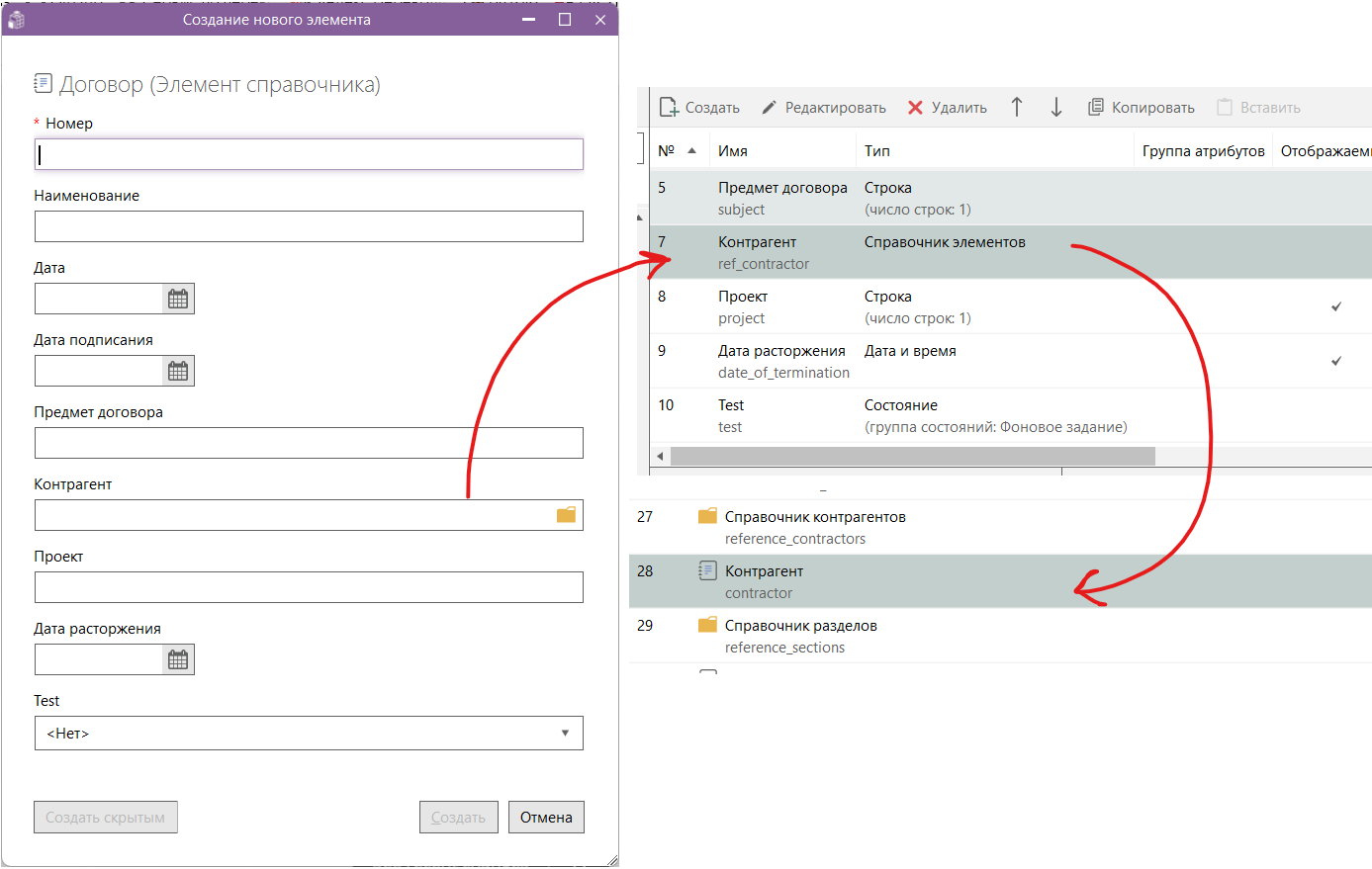Click the Создать скрытым button
The height and width of the screenshot is (869, 1372).
point(106,818)
